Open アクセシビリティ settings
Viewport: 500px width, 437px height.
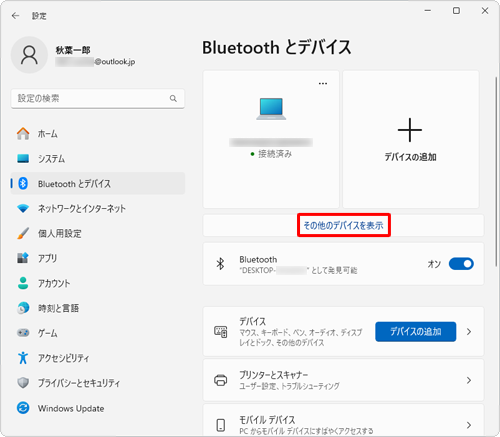click(98, 358)
